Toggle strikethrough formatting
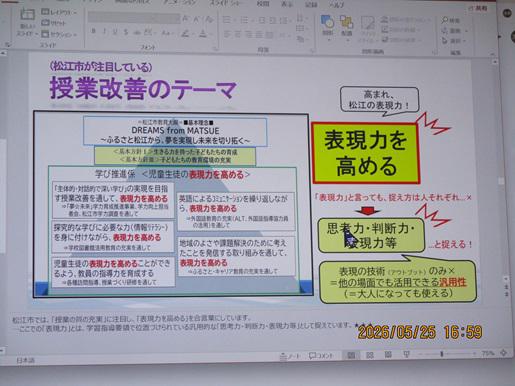 (137, 33)
